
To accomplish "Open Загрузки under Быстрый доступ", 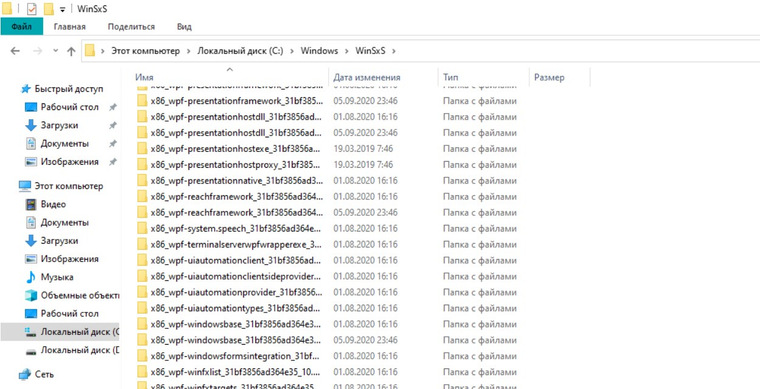I will pyautogui.click(x=59, y=125).
